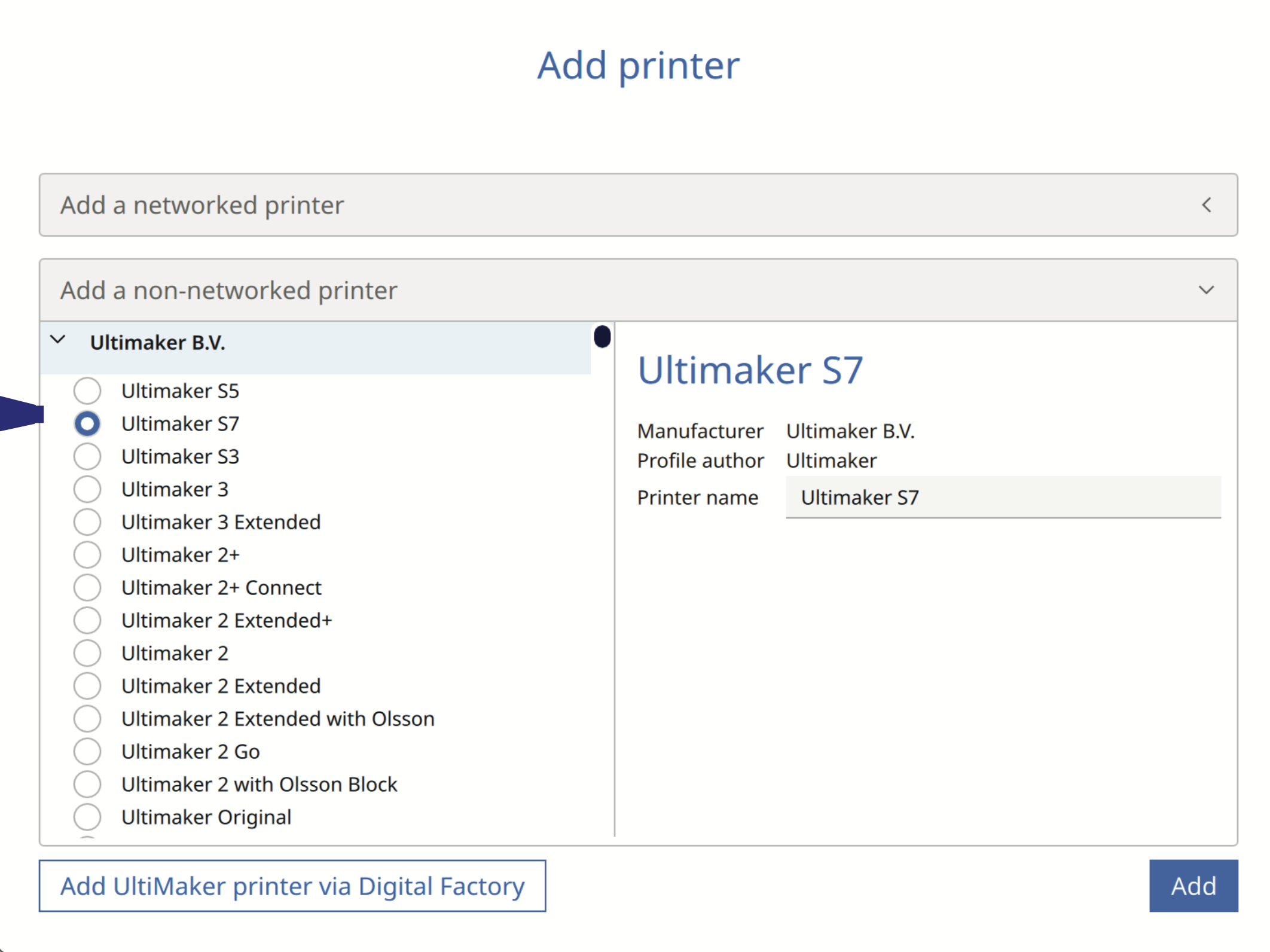Pick the Ultimaker Original radio button

87,817
